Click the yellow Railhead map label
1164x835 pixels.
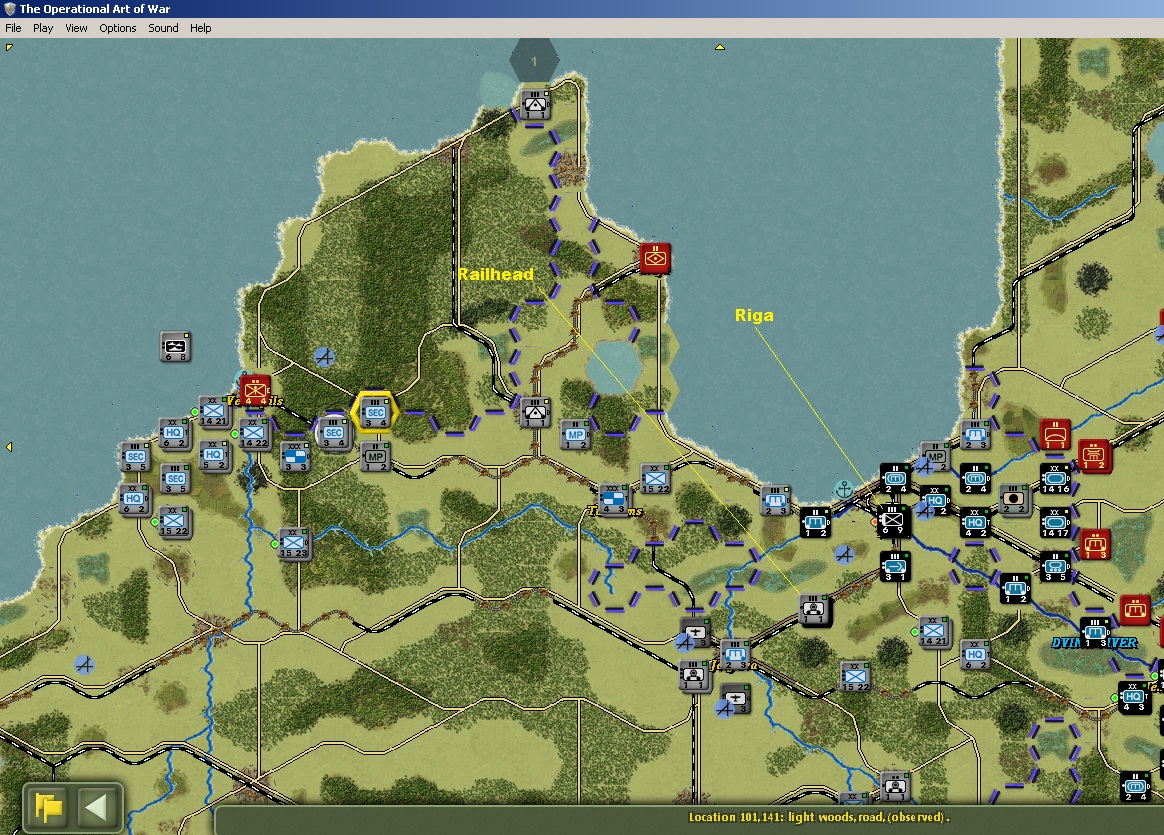[x=496, y=274]
